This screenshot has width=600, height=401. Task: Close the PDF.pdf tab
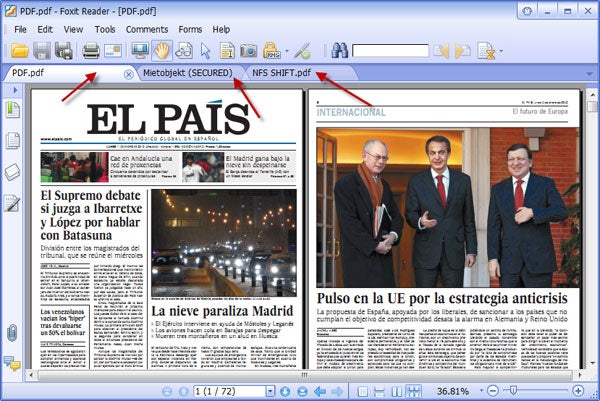click(x=128, y=75)
